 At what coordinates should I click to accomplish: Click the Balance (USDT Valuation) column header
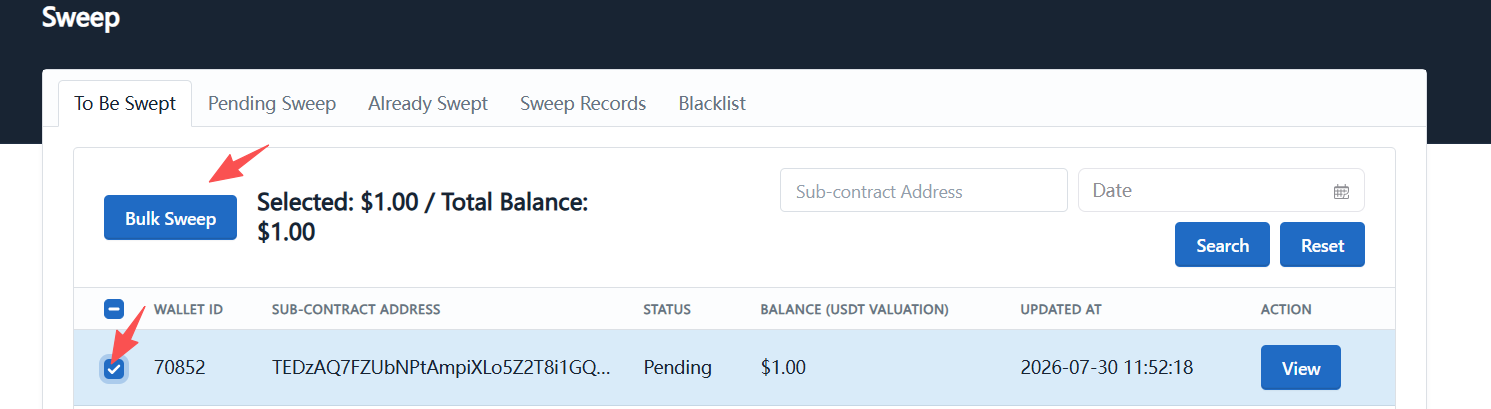(854, 309)
